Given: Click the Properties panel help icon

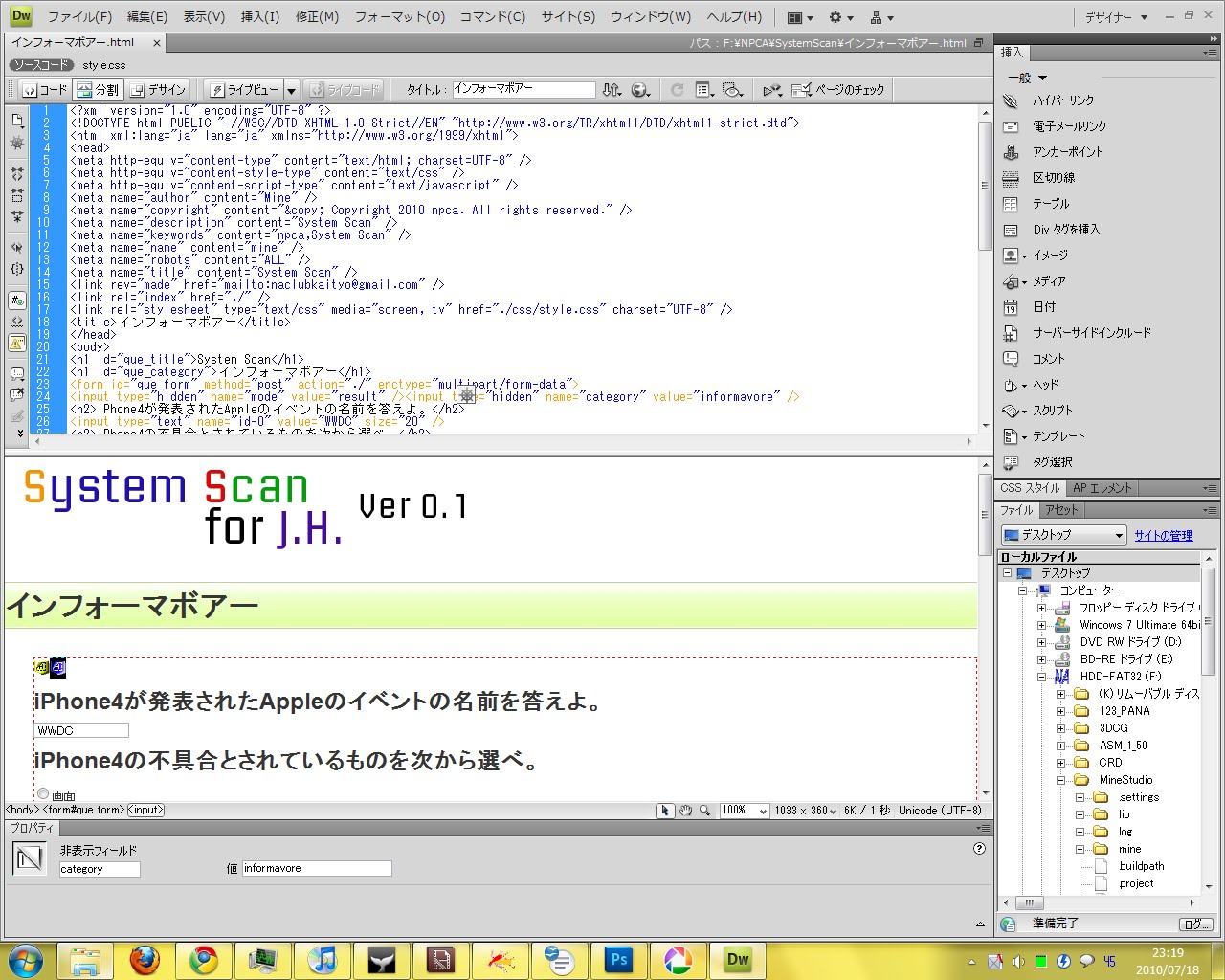Looking at the screenshot, I should [x=979, y=849].
